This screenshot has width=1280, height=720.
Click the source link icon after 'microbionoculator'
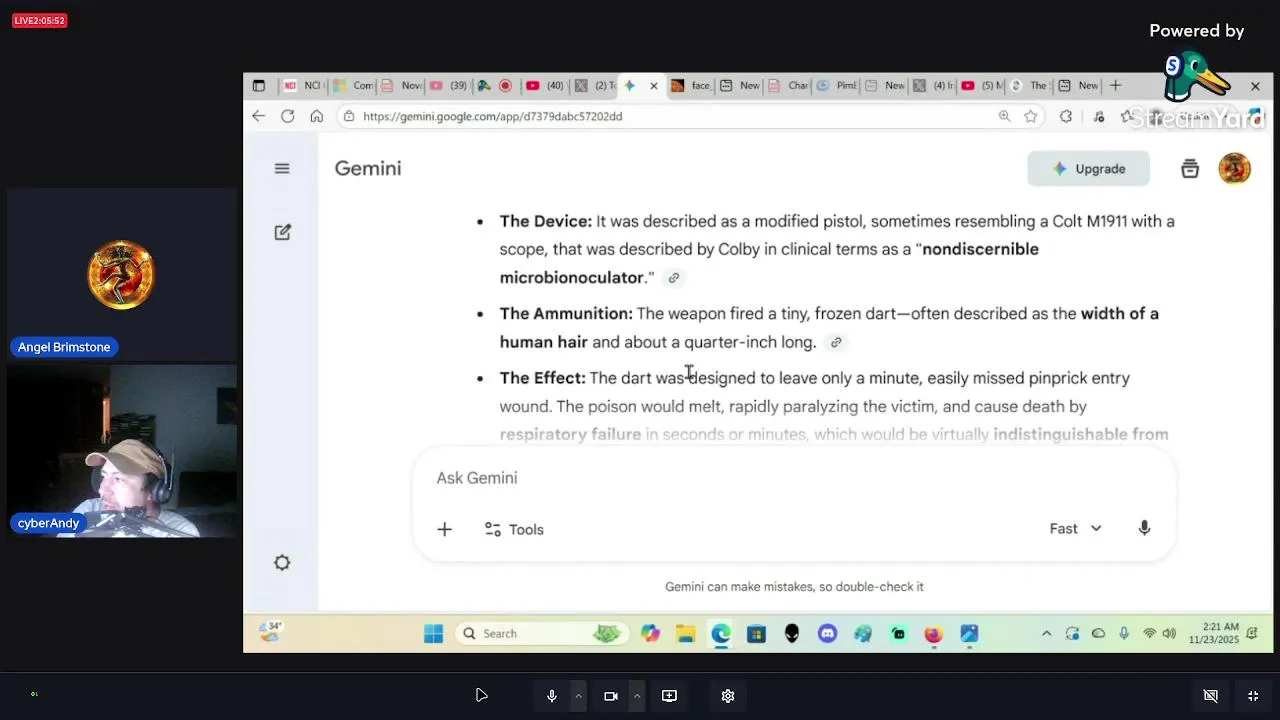tap(673, 278)
